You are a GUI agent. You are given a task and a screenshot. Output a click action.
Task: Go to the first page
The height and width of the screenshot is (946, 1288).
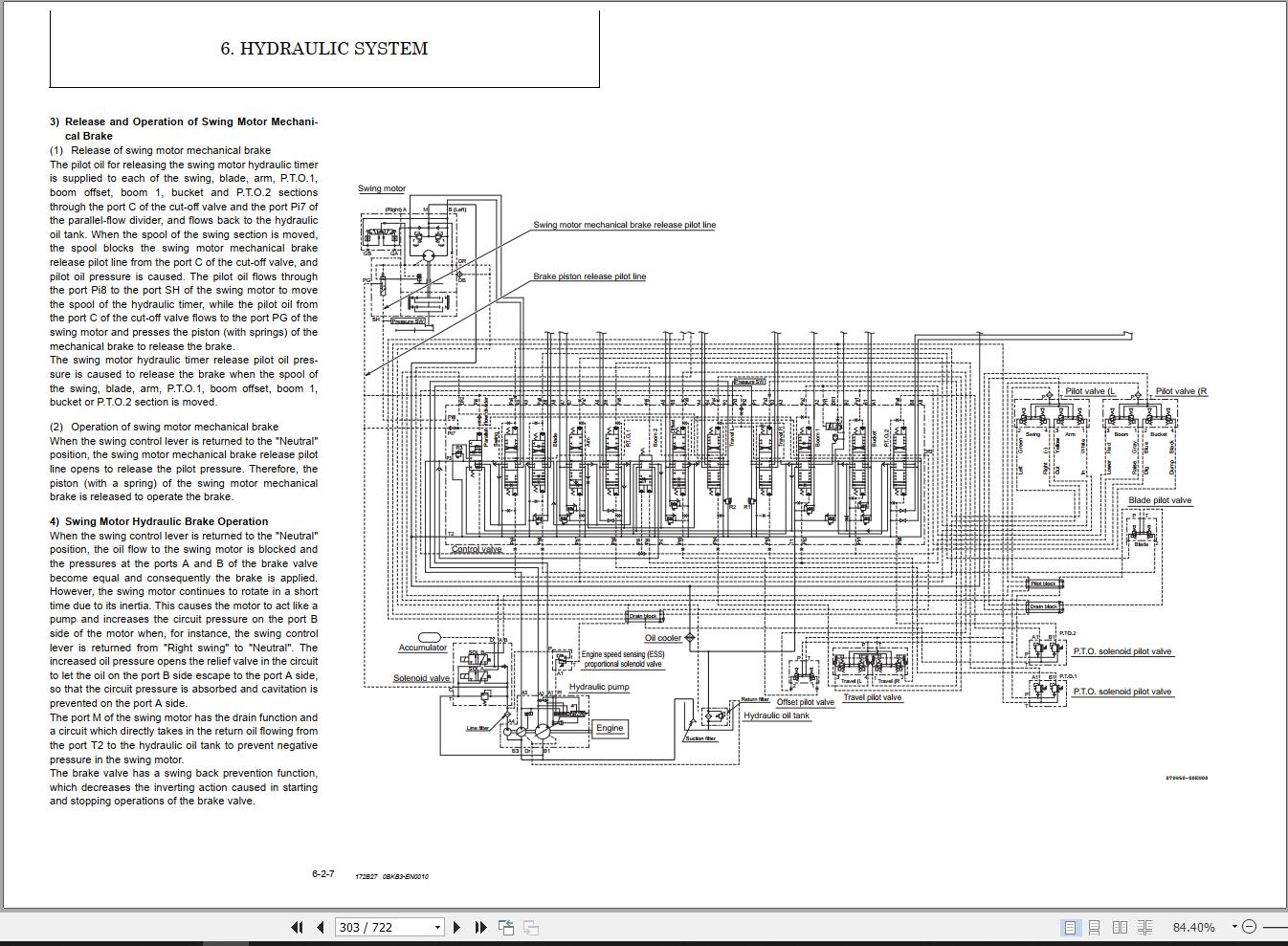pyautogui.click(x=297, y=927)
